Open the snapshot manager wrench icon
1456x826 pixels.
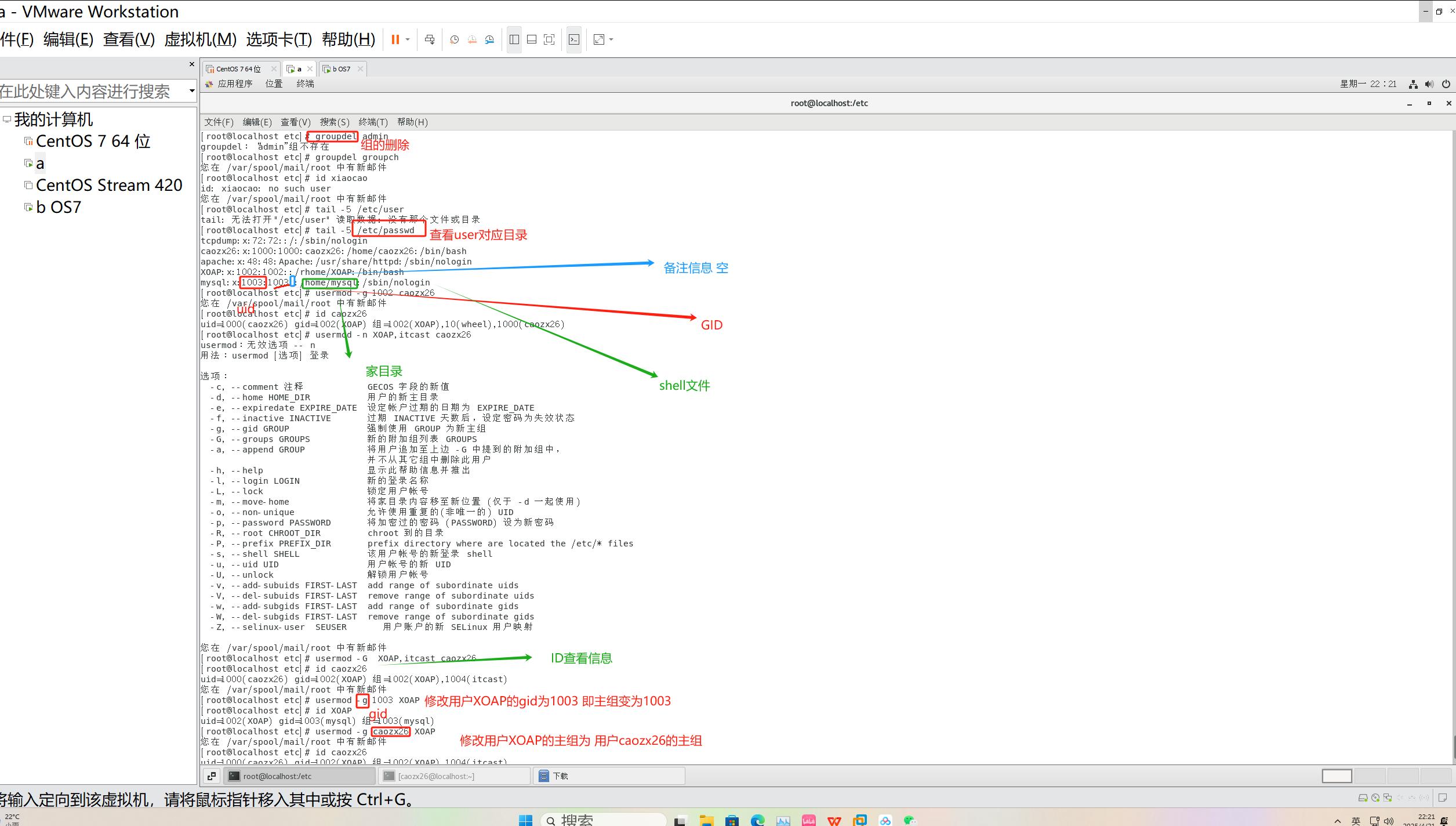point(490,39)
